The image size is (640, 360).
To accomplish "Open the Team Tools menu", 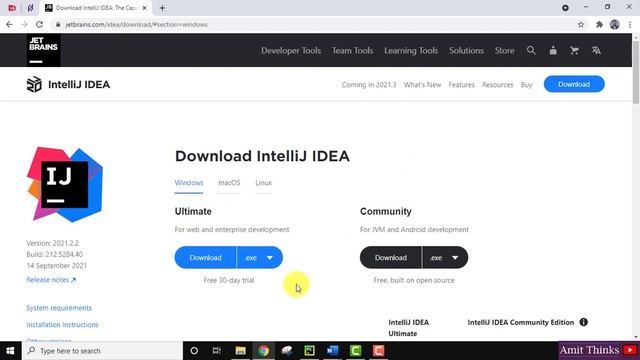I will tap(352, 51).
